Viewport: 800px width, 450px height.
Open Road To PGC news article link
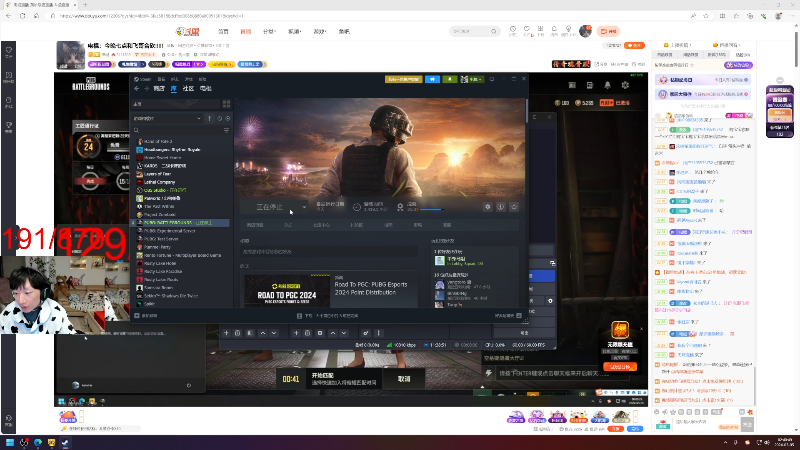click(371, 288)
